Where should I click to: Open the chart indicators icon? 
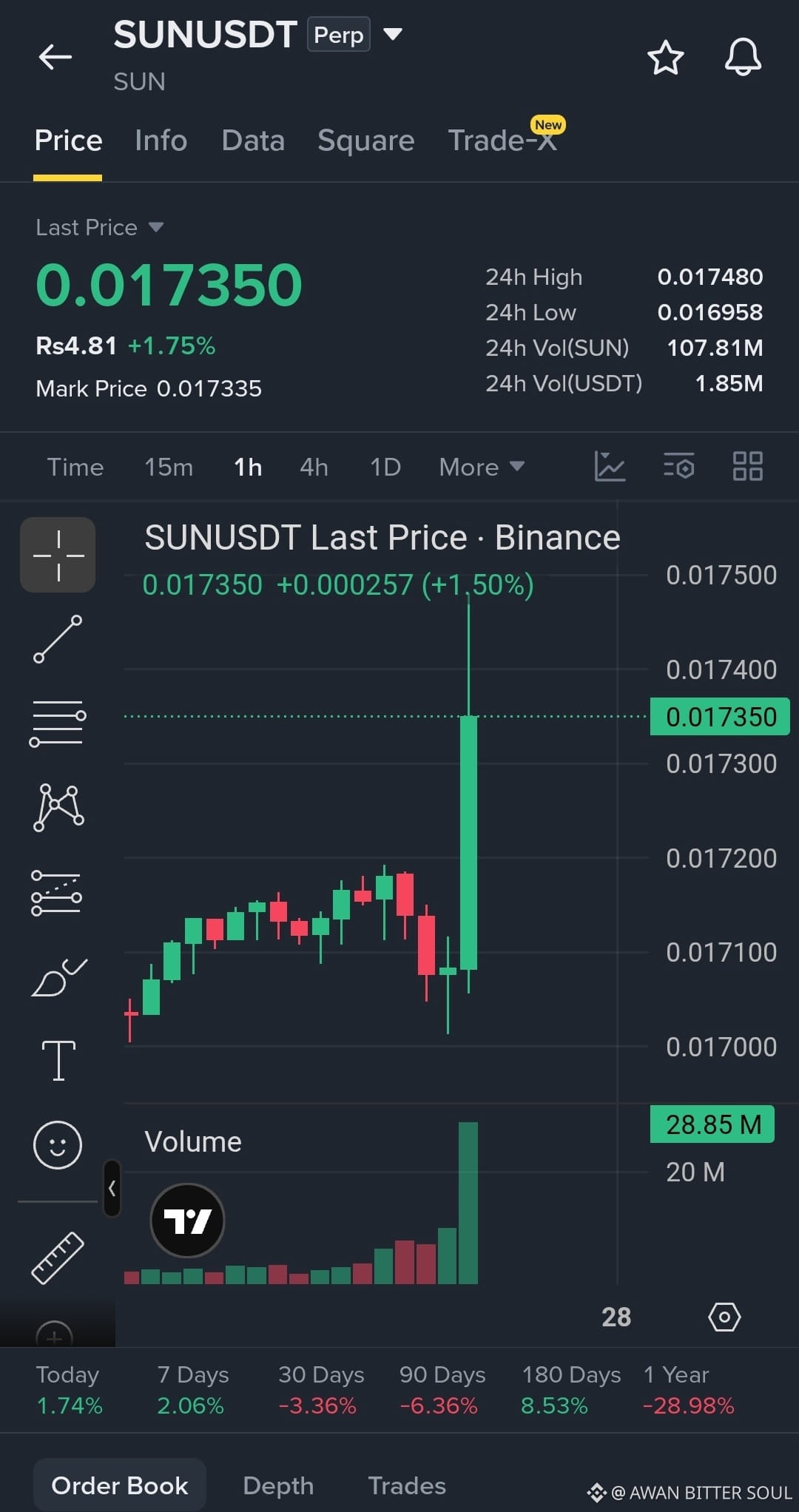click(610, 467)
